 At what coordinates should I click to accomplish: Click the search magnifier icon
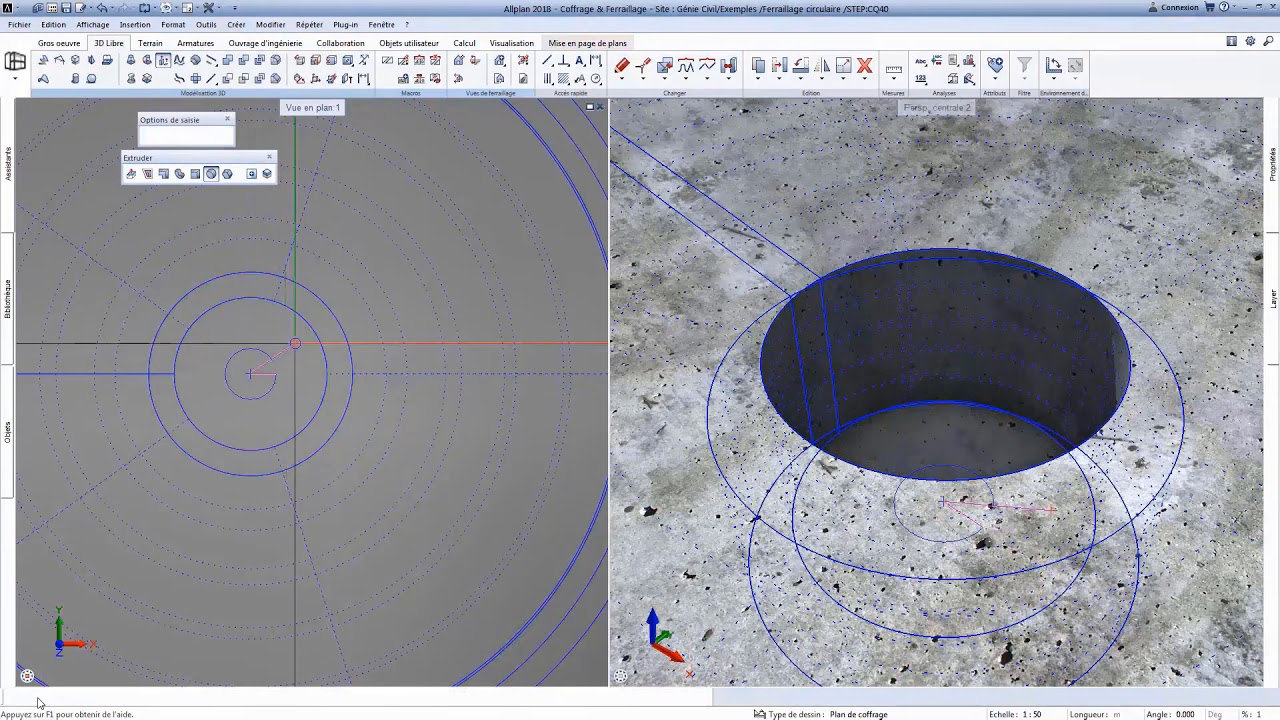tap(1268, 41)
